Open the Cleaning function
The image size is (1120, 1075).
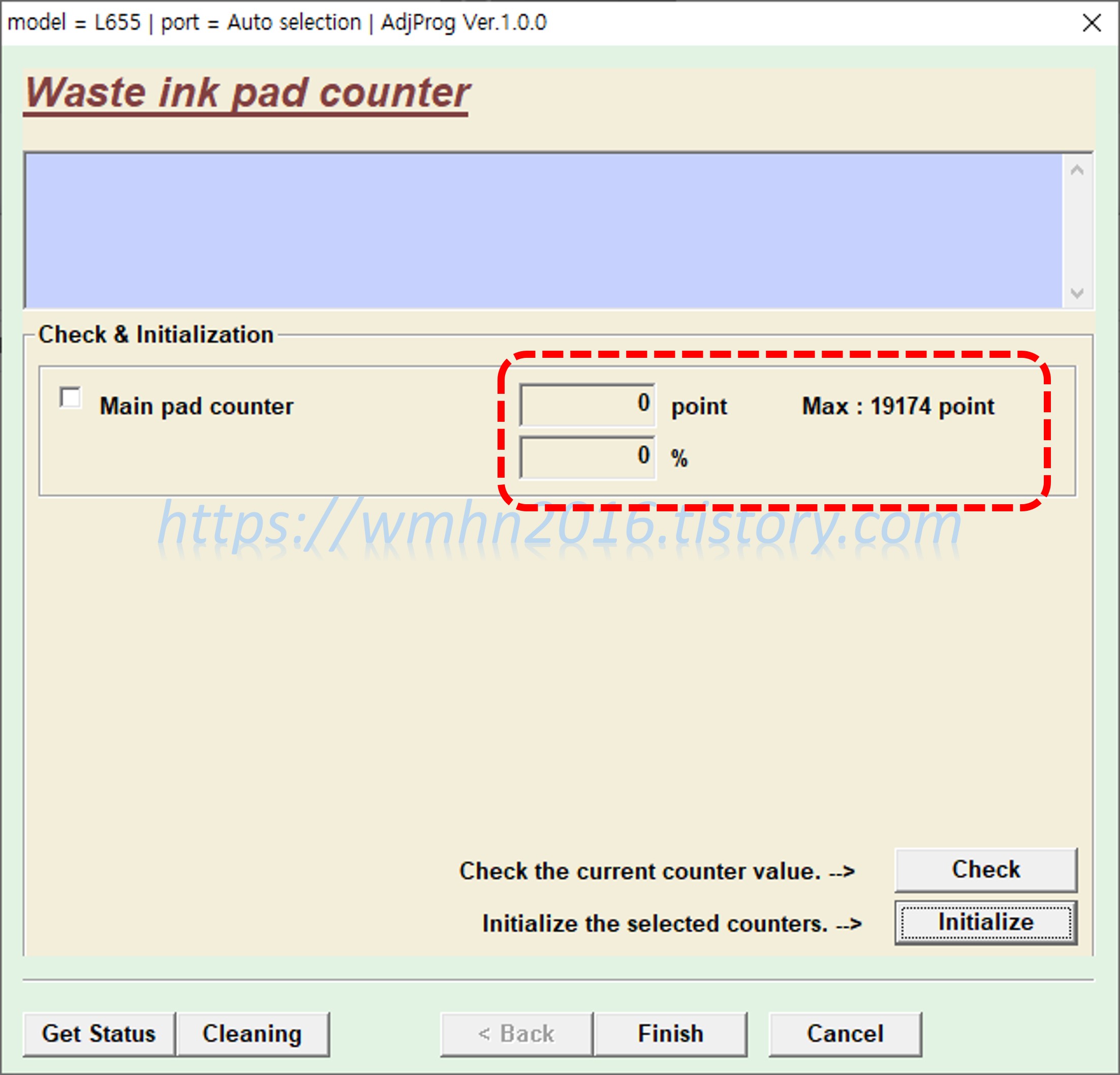253,1033
